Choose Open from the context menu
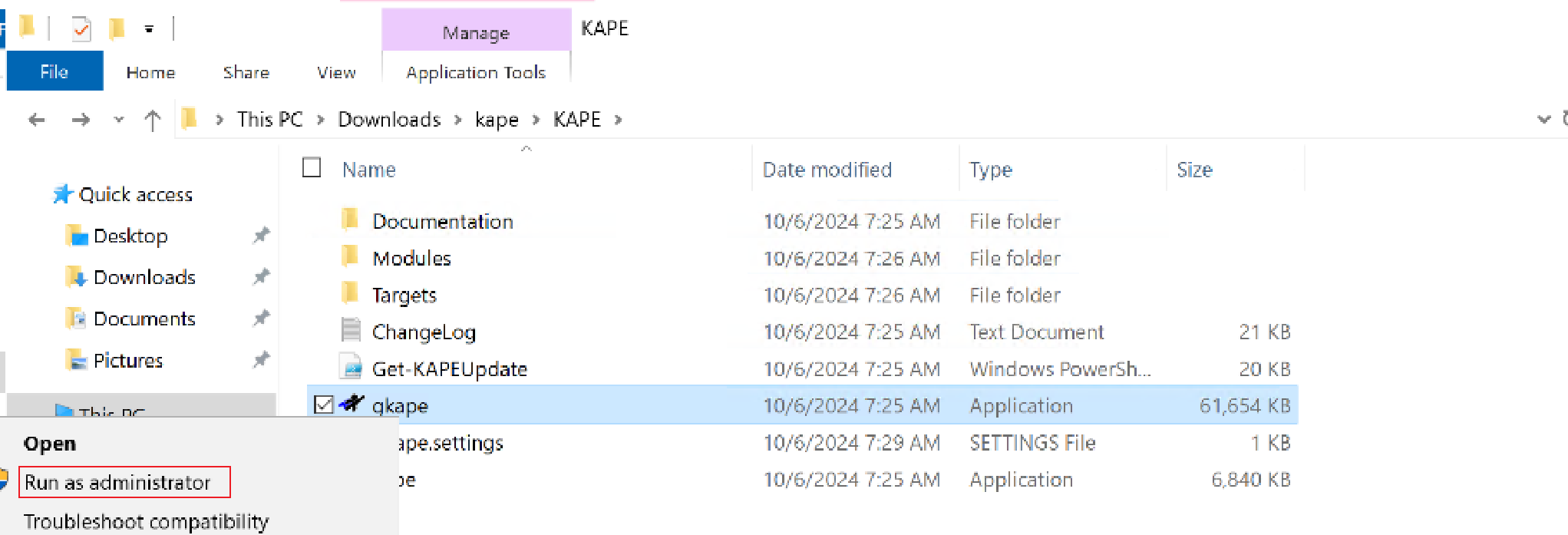Viewport: 1568px width, 535px height. pyautogui.click(x=50, y=444)
